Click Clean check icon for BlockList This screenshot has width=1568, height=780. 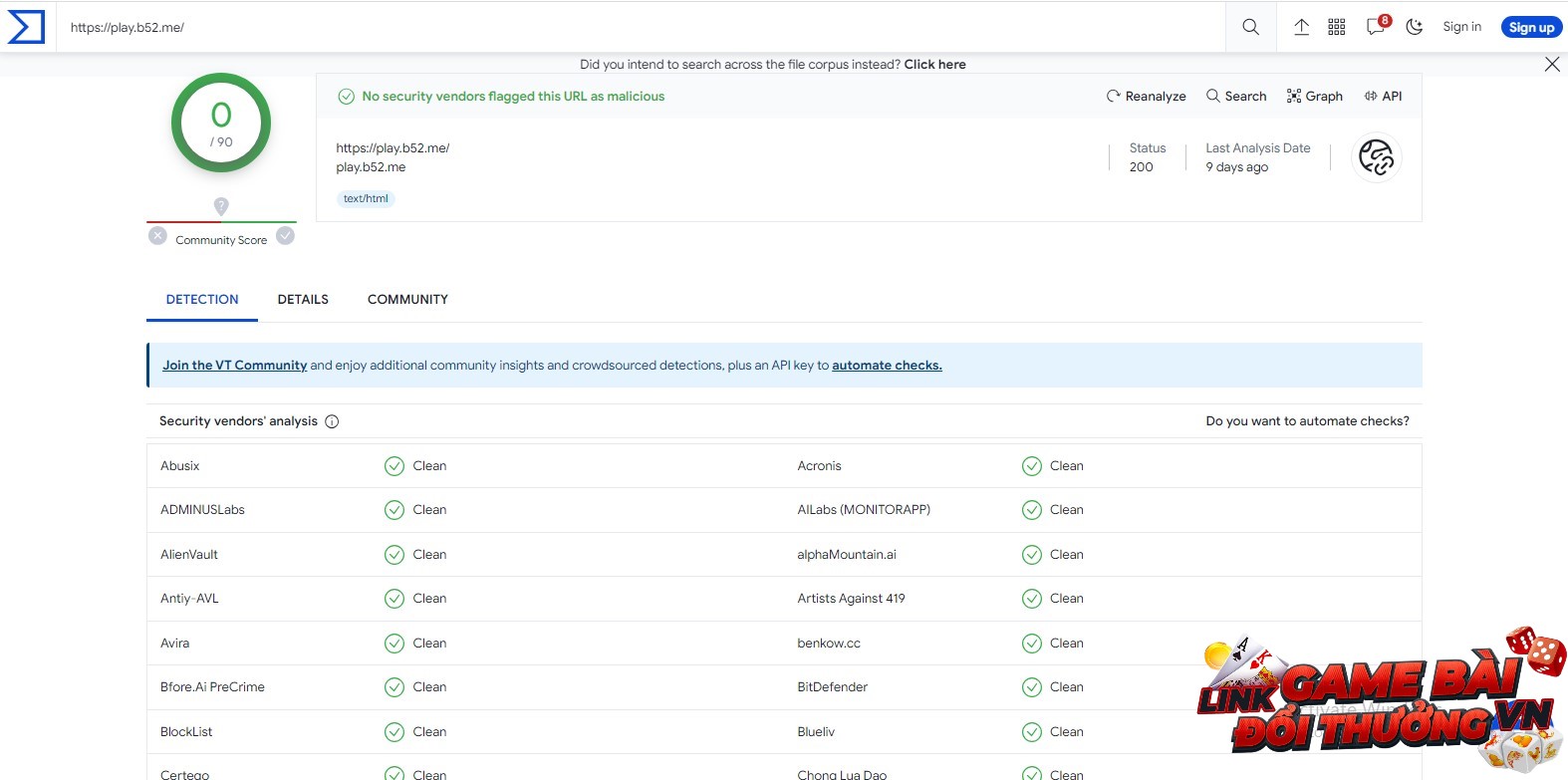click(x=394, y=731)
